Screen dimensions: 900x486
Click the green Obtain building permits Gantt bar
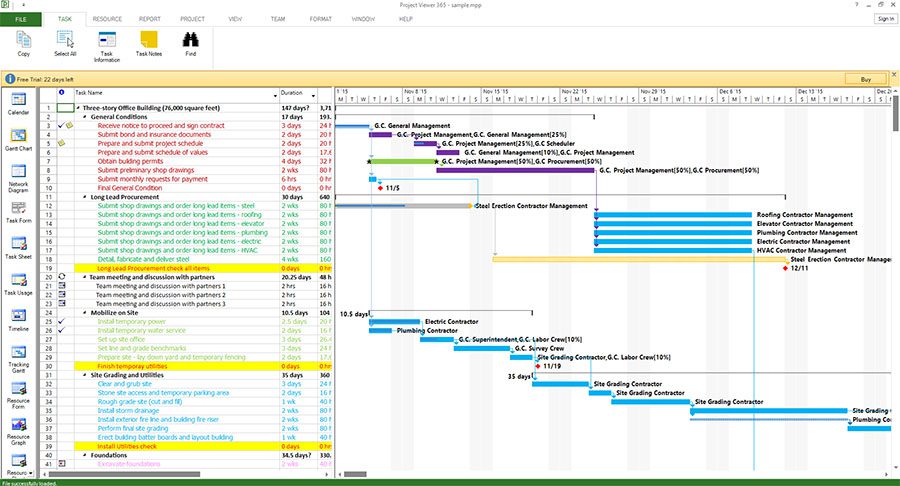(404, 161)
